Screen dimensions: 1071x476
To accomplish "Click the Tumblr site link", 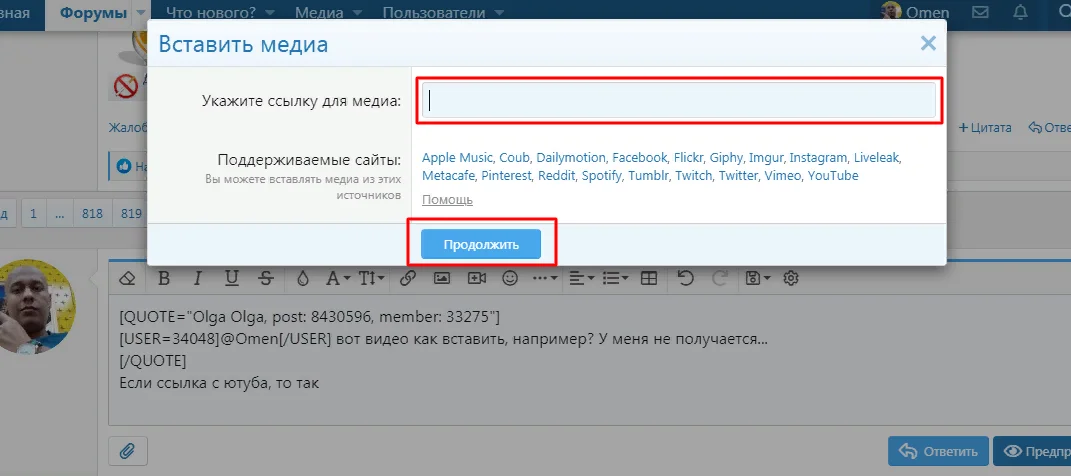I will [x=648, y=176].
